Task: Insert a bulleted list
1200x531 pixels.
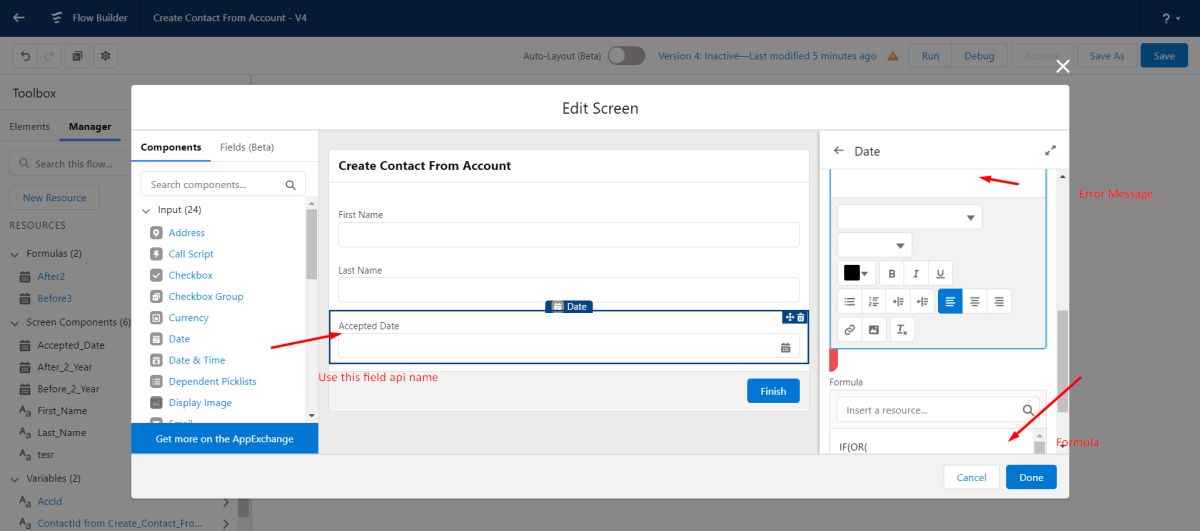Action: (x=850, y=301)
